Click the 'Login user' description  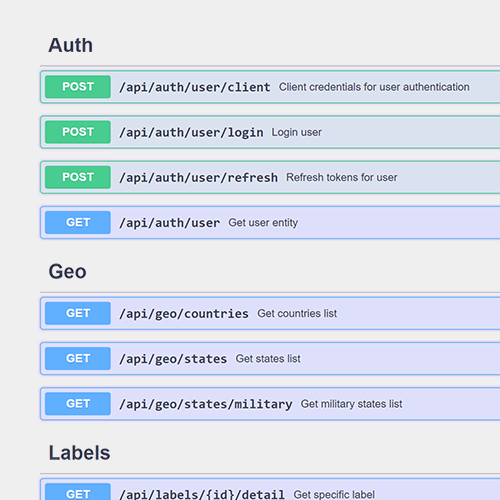tap(297, 132)
